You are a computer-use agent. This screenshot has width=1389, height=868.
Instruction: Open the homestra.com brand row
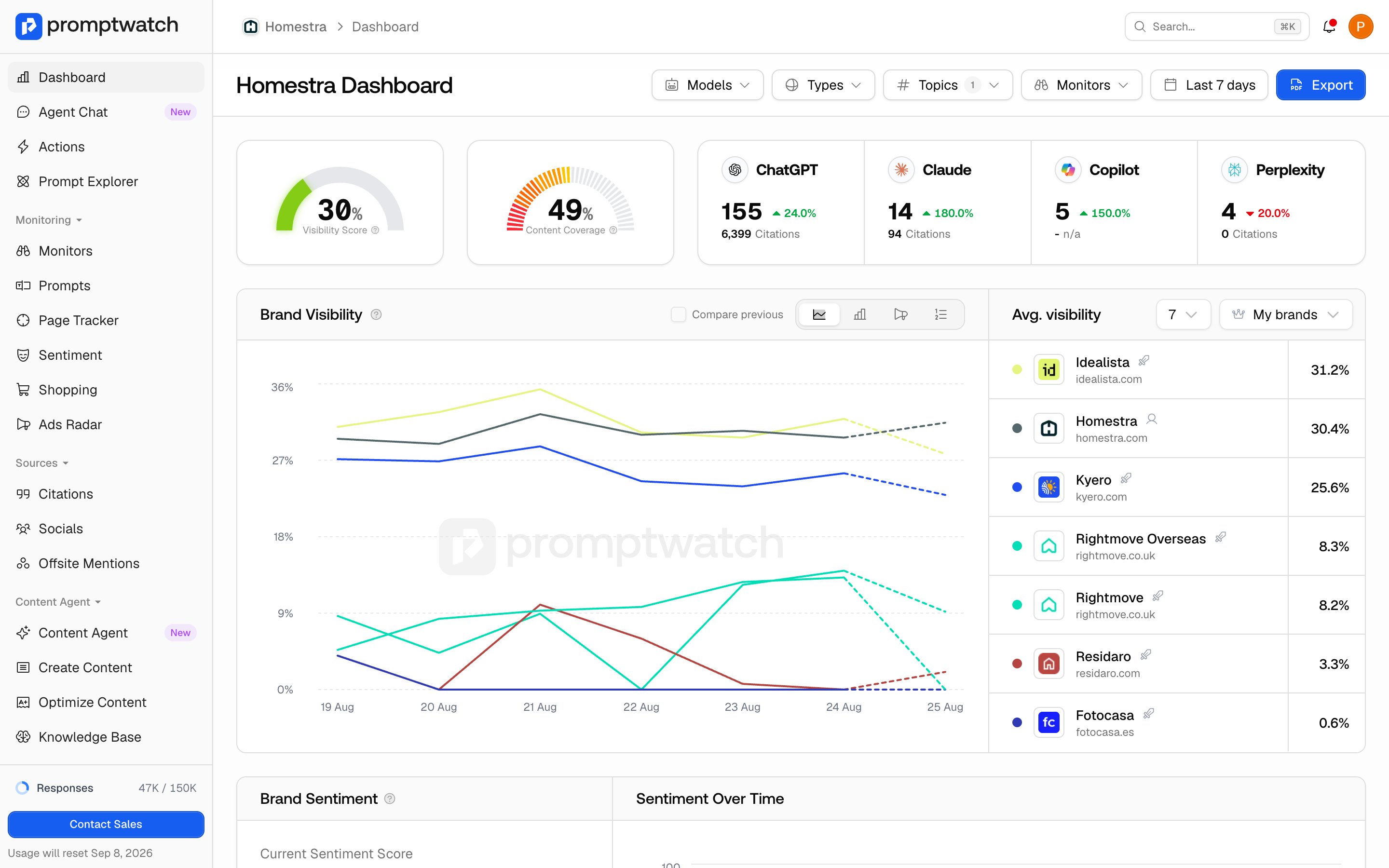1177,429
